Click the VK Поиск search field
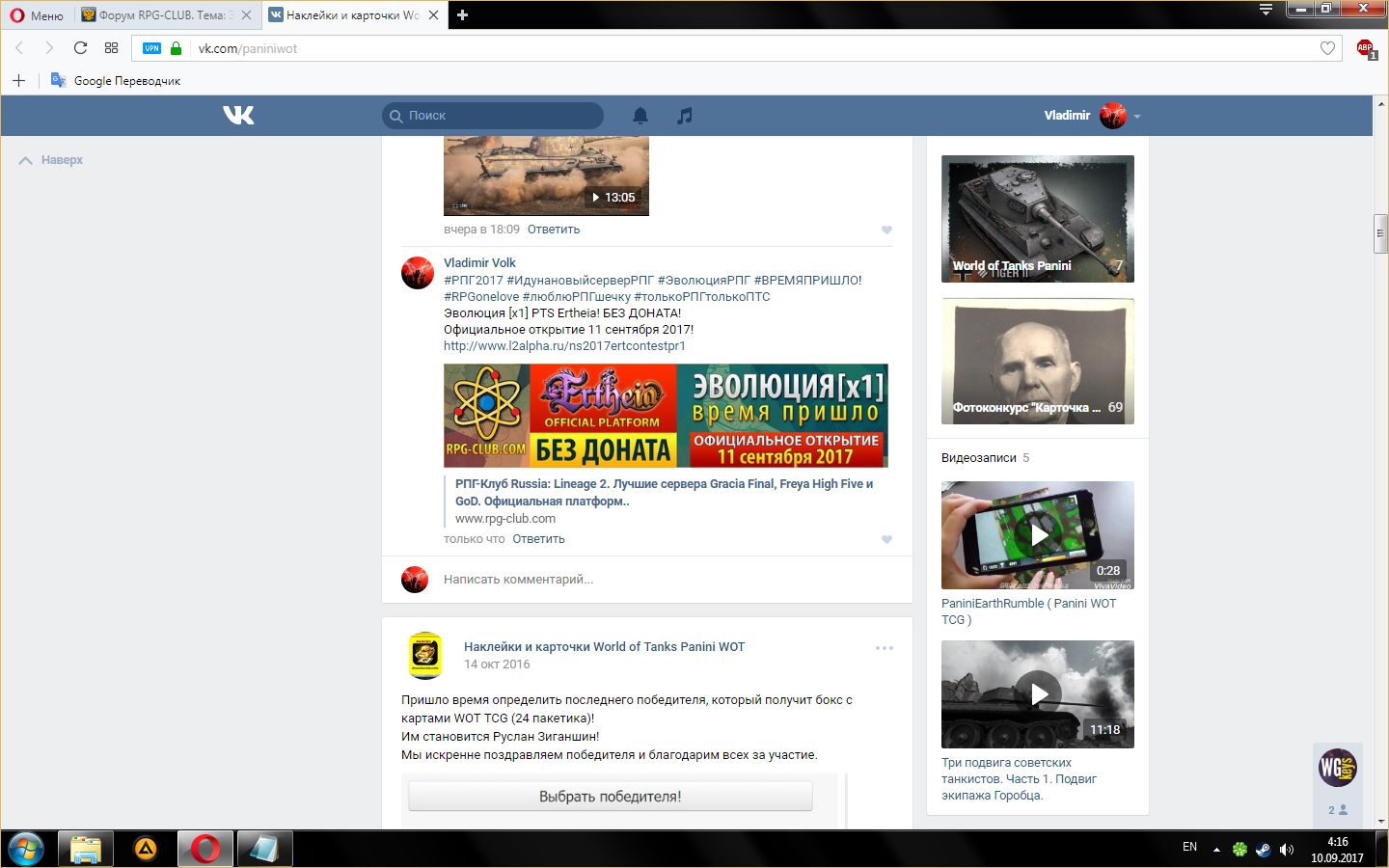The image size is (1389, 868). [x=493, y=115]
